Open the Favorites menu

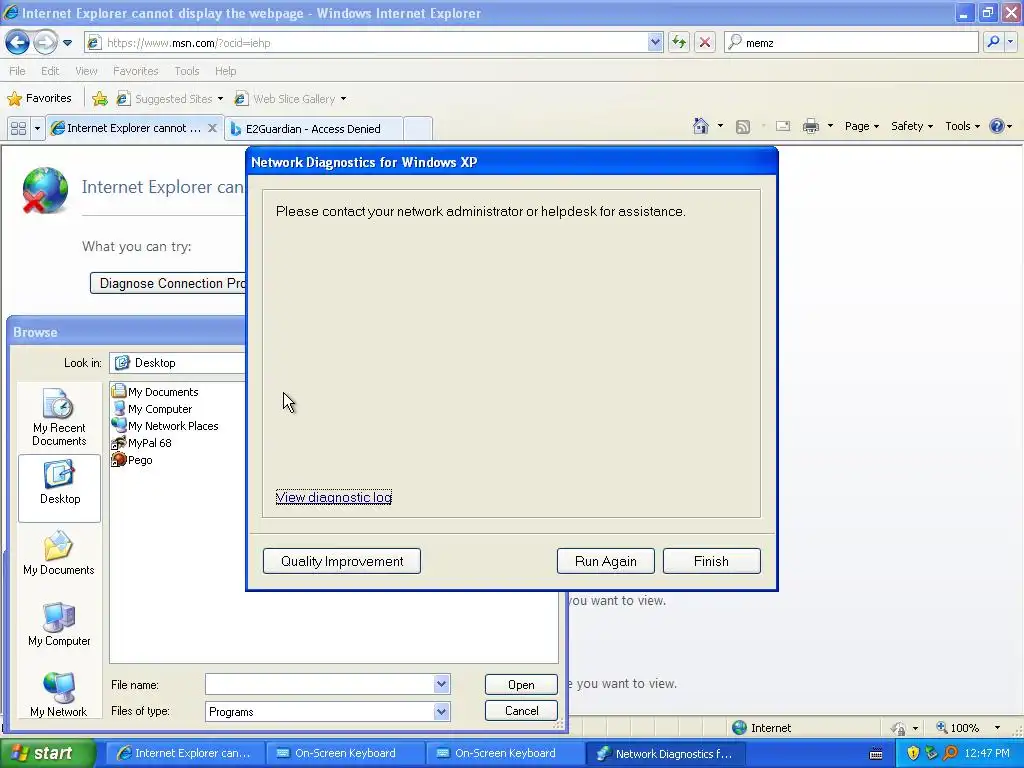click(x=136, y=71)
